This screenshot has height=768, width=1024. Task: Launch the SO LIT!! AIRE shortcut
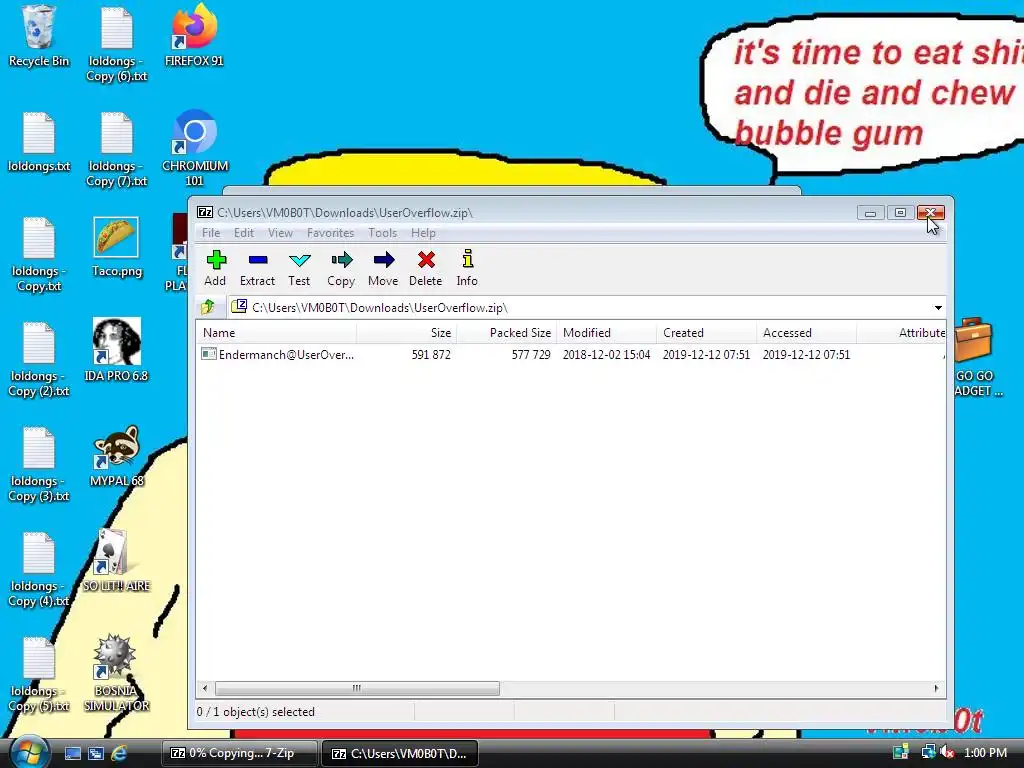(x=116, y=560)
